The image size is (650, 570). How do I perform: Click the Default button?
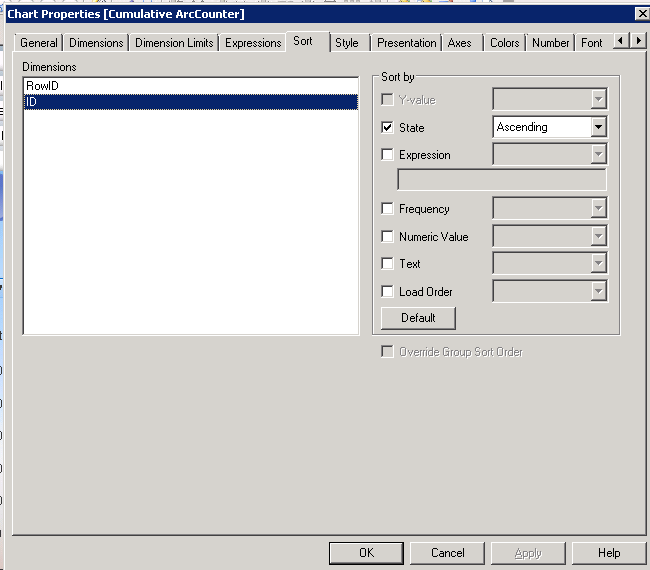pyautogui.click(x=418, y=318)
